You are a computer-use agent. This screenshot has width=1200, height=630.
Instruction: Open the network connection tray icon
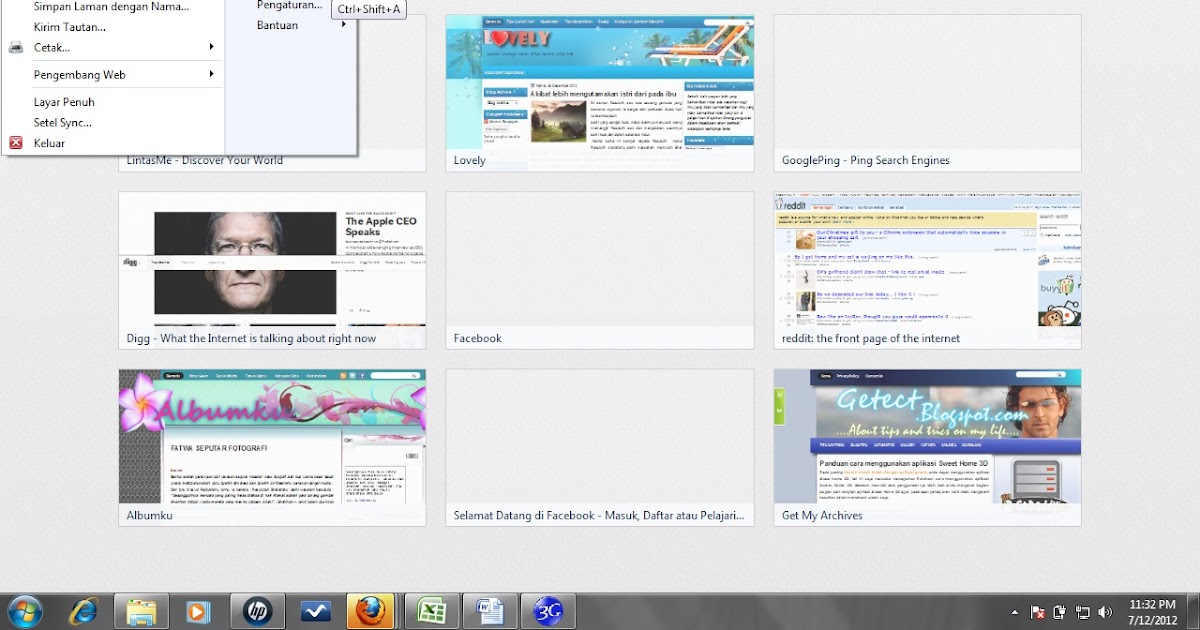1082,612
